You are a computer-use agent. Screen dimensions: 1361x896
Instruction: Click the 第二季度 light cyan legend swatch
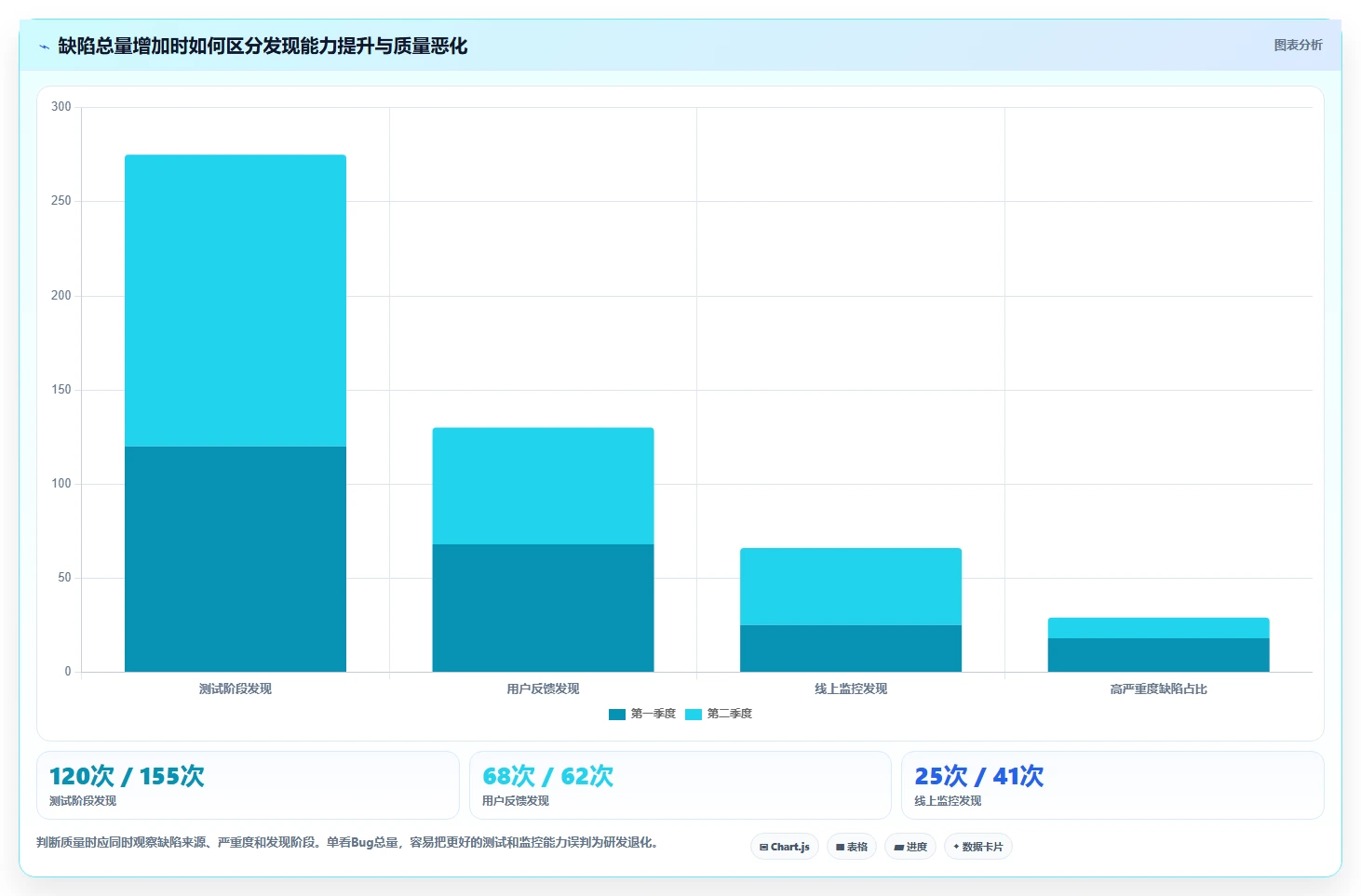click(x=694, y=715)
